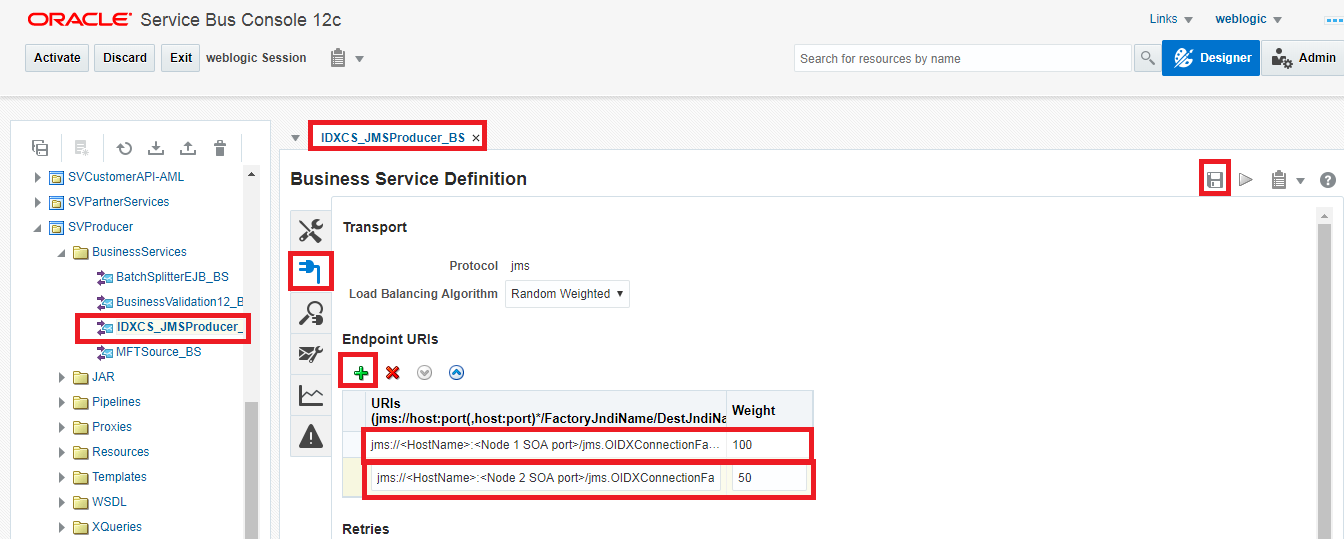Image resolution: width=1344 pixels, height=539 pixels.
Task: Click the Activate button
Action: [x=57, y=58]
